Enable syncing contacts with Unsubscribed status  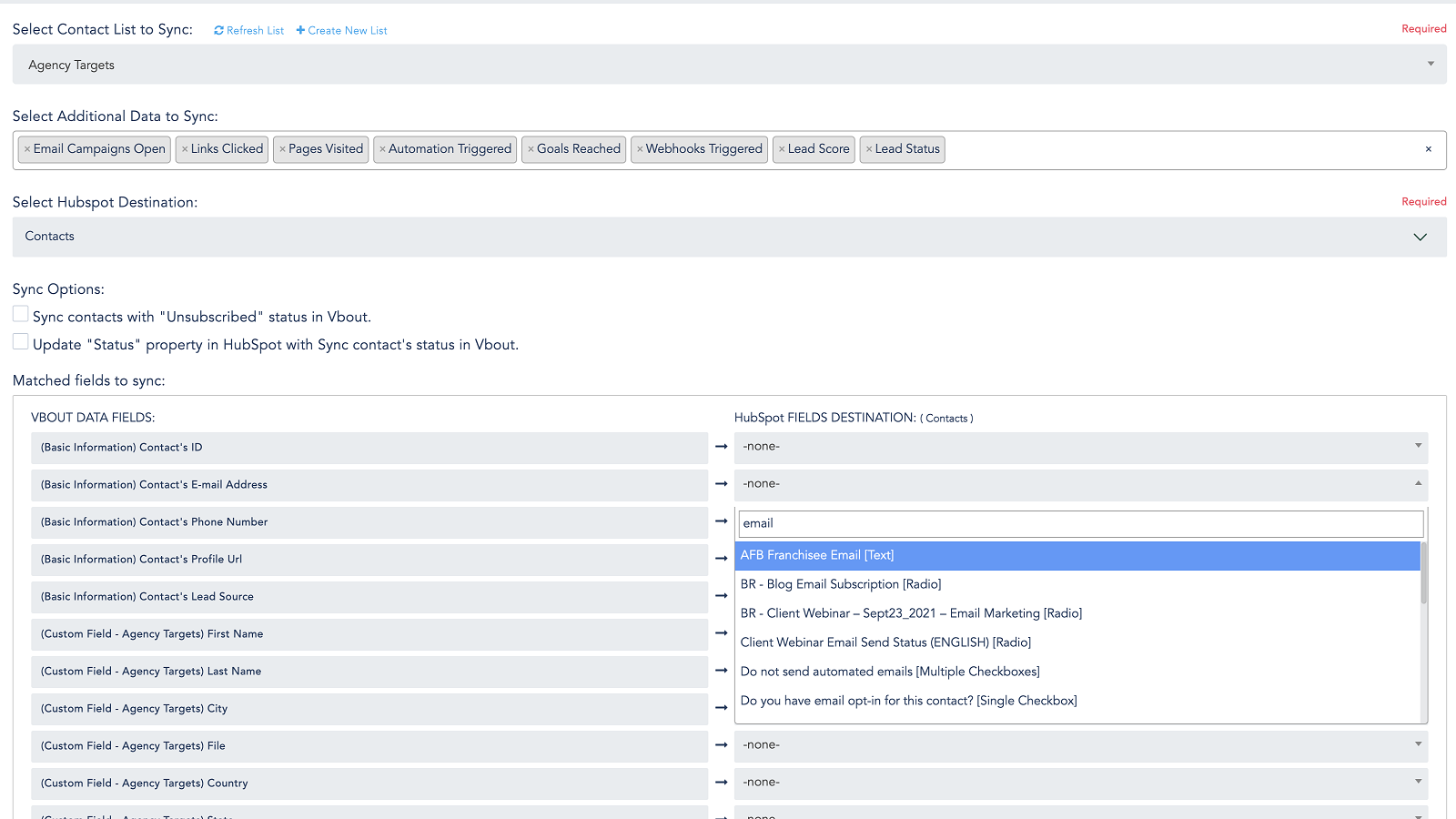[20, 313]
